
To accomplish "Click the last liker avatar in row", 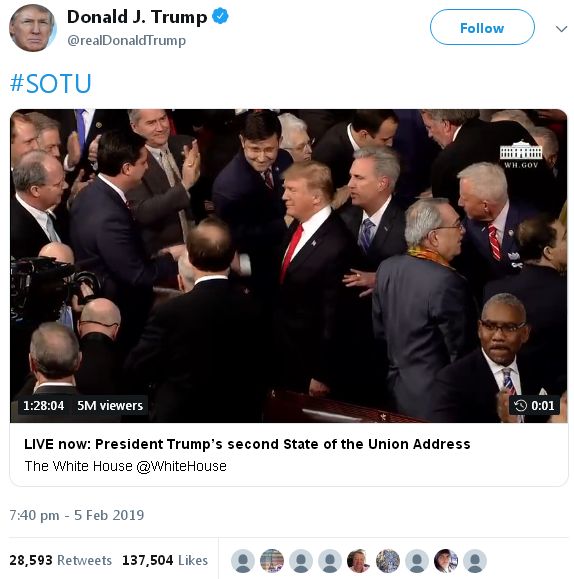I will 475,561.
